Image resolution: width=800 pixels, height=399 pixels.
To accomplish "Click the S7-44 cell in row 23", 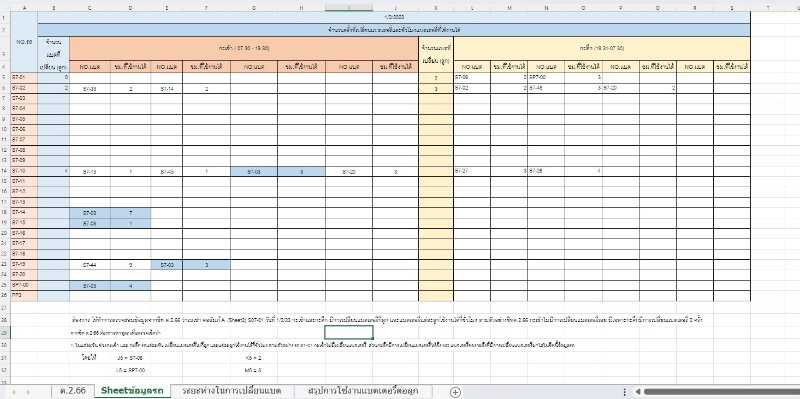I will (x=90, y=265).
